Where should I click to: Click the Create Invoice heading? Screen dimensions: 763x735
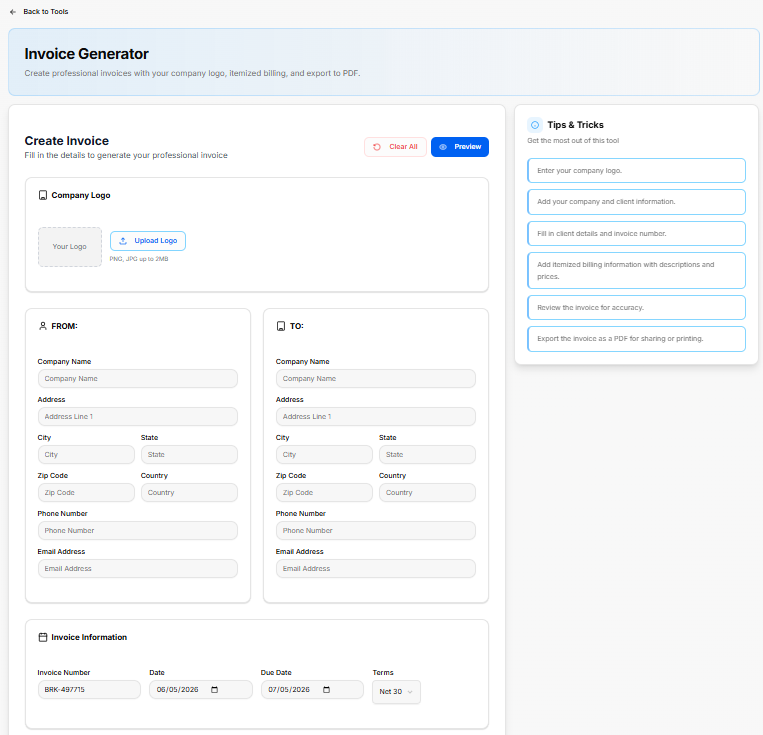click(67, 141)
